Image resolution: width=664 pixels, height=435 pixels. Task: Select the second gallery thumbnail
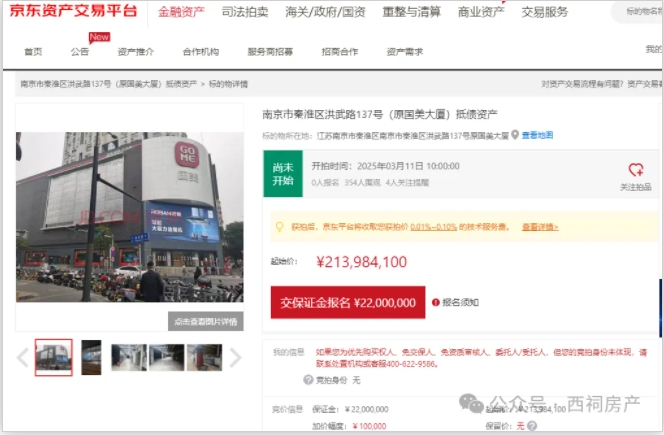pyautogui.click(x=91, y=357)
